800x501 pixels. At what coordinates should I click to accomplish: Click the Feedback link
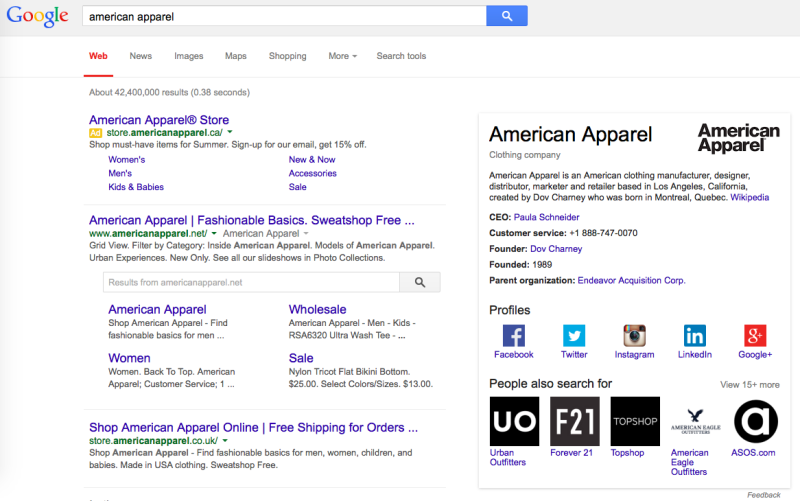click(764, 495)
